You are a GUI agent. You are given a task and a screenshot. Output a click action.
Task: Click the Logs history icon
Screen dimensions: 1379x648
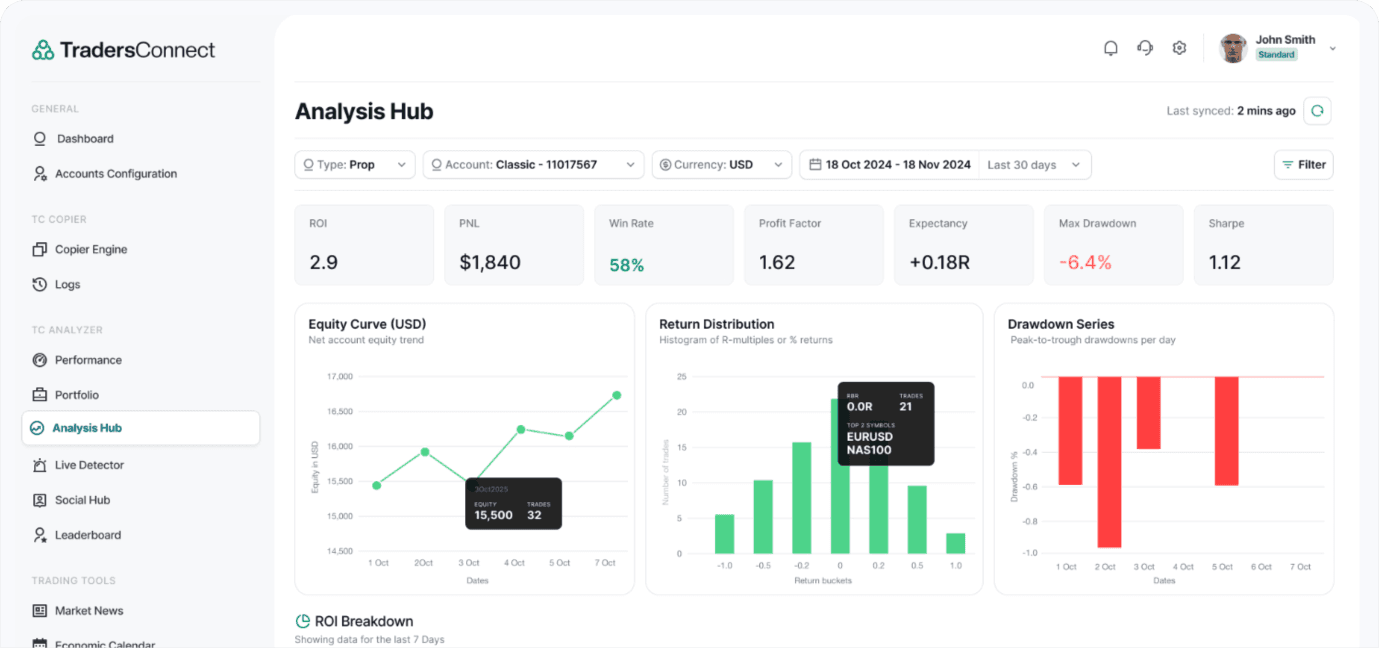point(40,285)
